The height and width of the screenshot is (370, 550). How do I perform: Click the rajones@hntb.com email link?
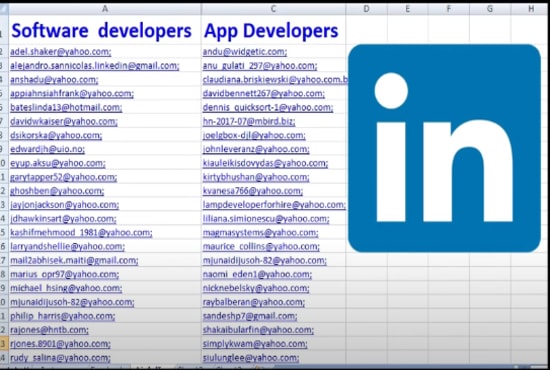coord(49,330)
